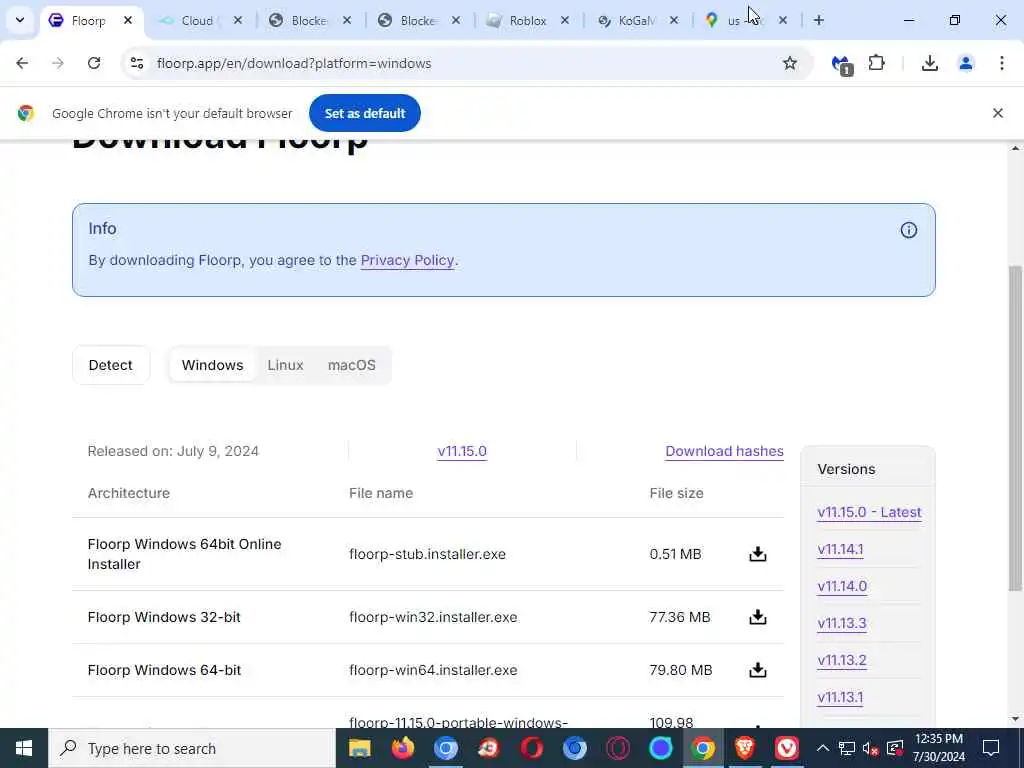Click Set as default button
This screenshot has width=1024, height=768.
pos(364,113)
